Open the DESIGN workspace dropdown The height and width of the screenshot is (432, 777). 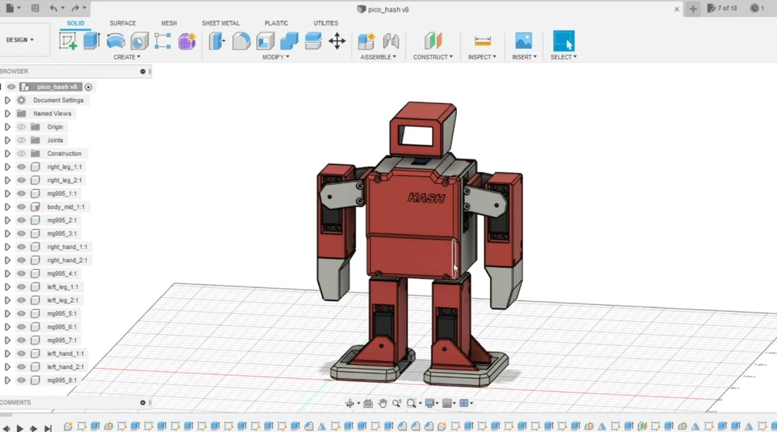(x=20, y=40)
